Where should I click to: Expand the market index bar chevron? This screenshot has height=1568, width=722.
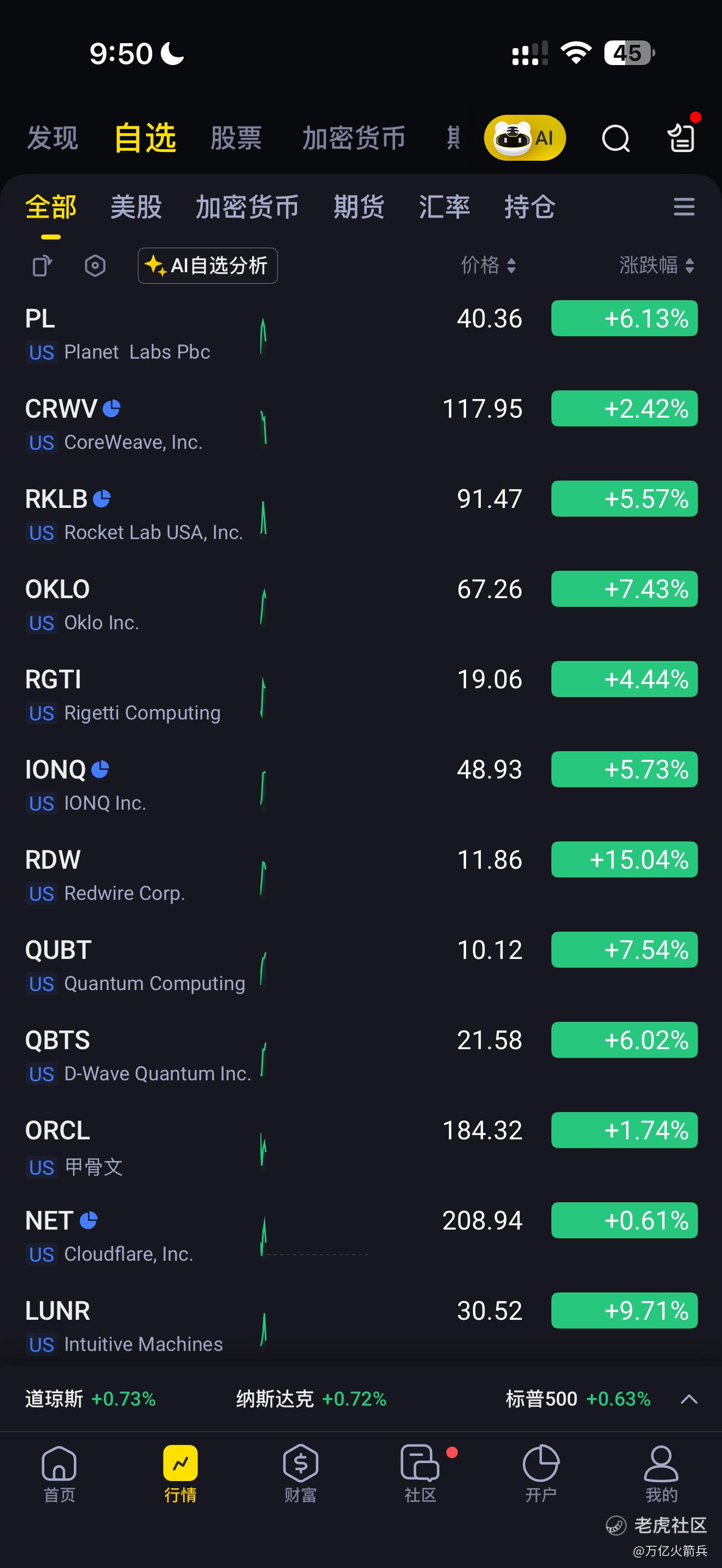[x=689, y=1399]
